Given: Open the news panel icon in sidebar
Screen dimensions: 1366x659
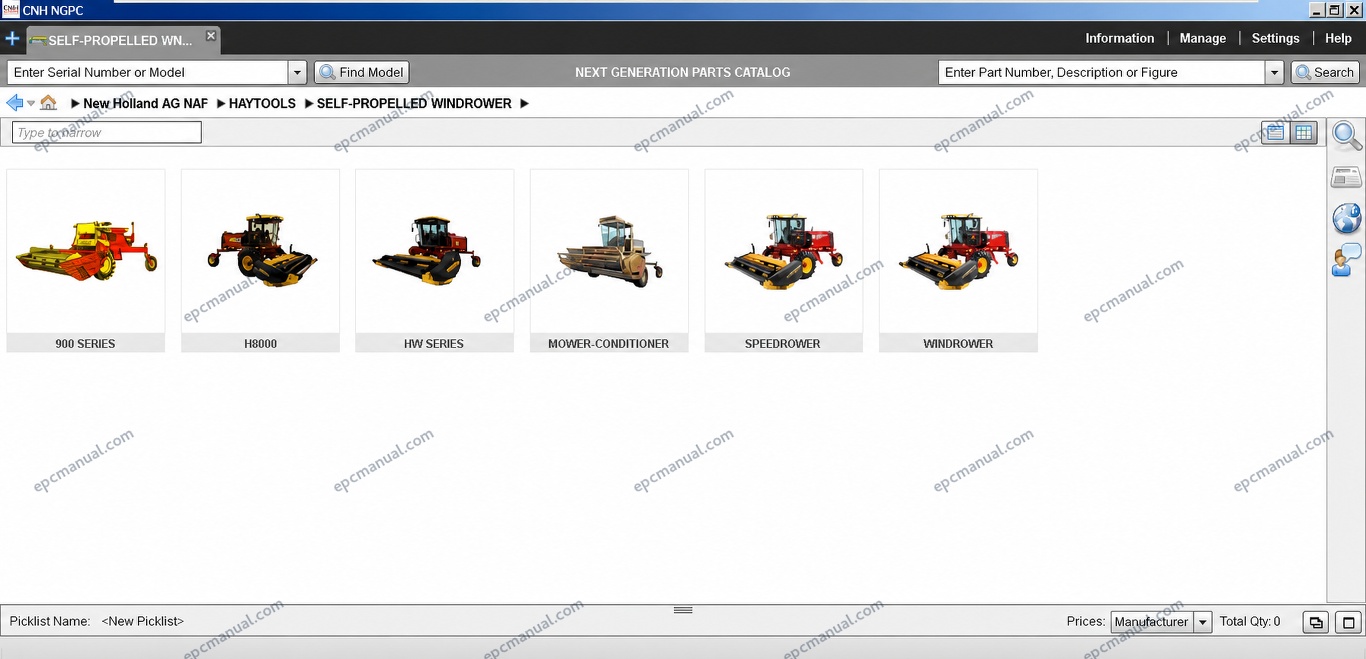Looking at the screenshot, I should tap(1346, 178).
